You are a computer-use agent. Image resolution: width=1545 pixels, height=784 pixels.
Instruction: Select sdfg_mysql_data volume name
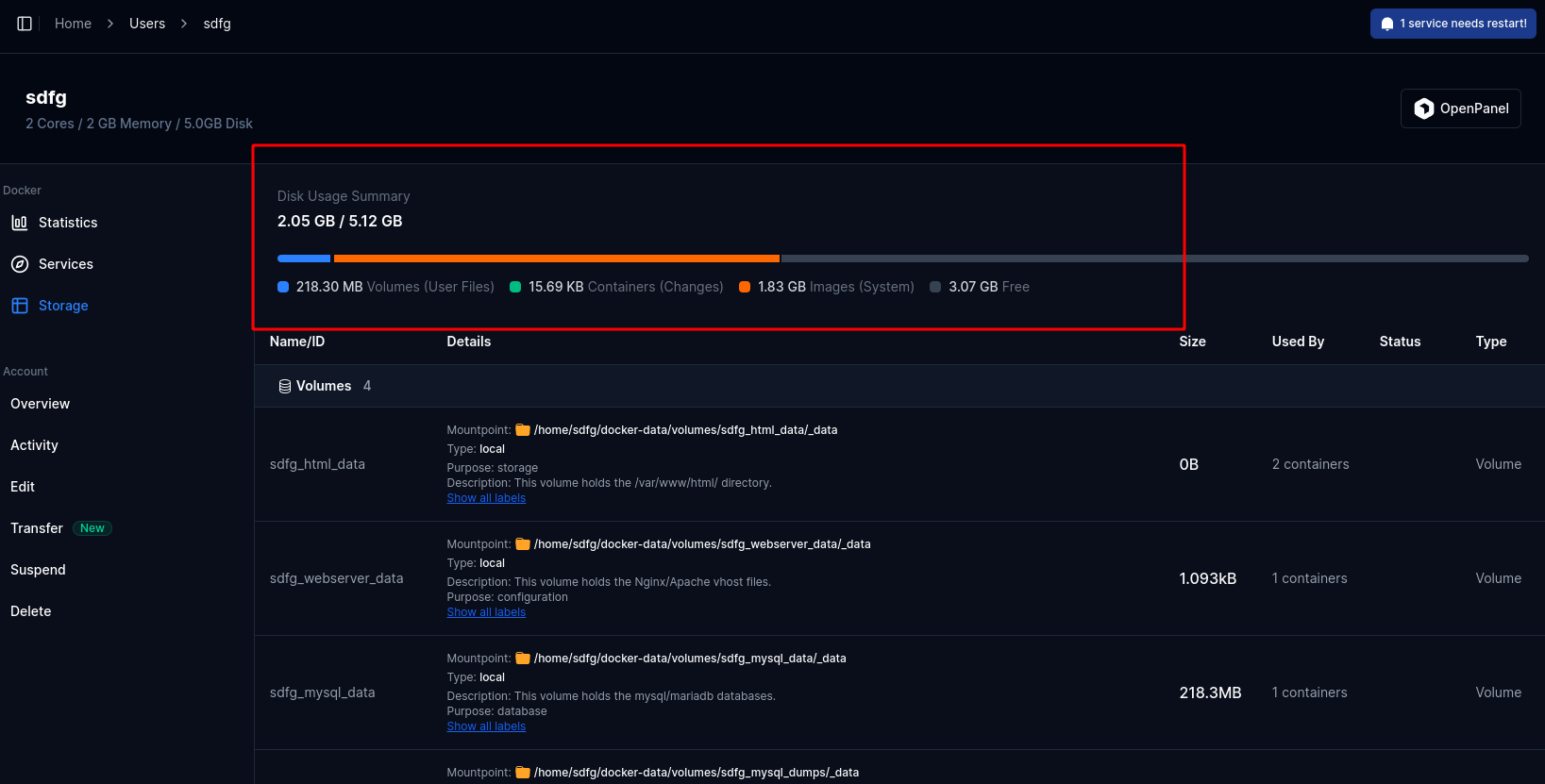point(322,692)
